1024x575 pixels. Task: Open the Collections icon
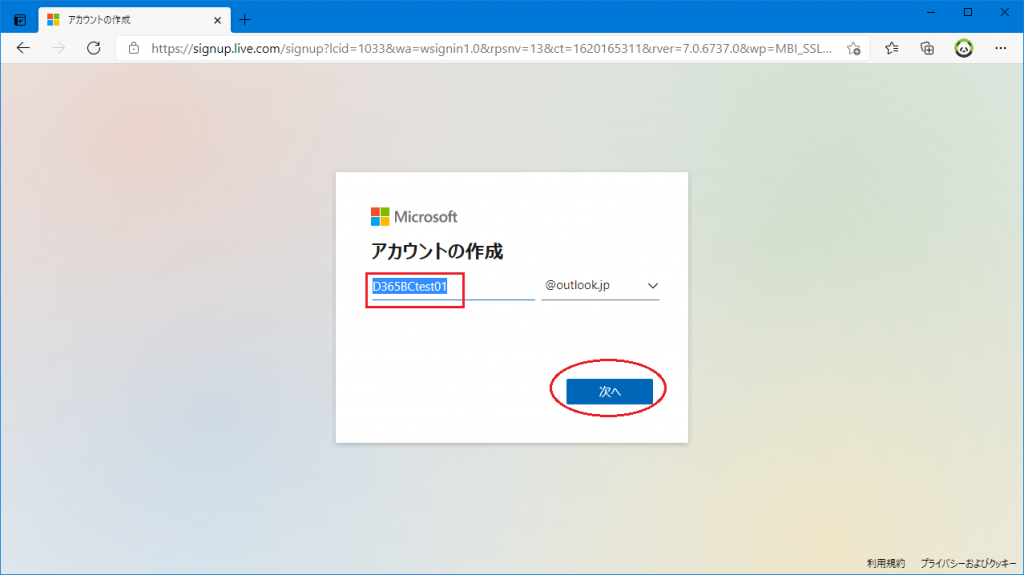(927, 48)
